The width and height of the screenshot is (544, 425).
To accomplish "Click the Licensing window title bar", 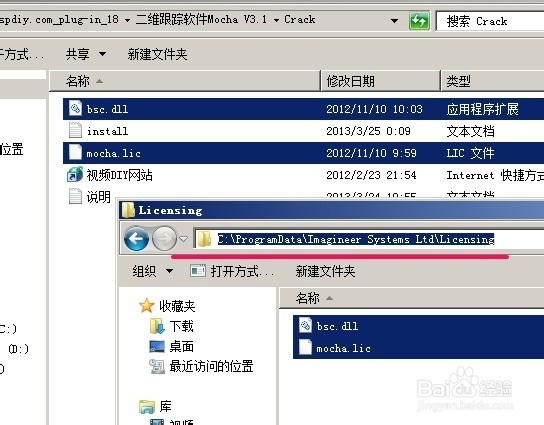I will (332, 210).
